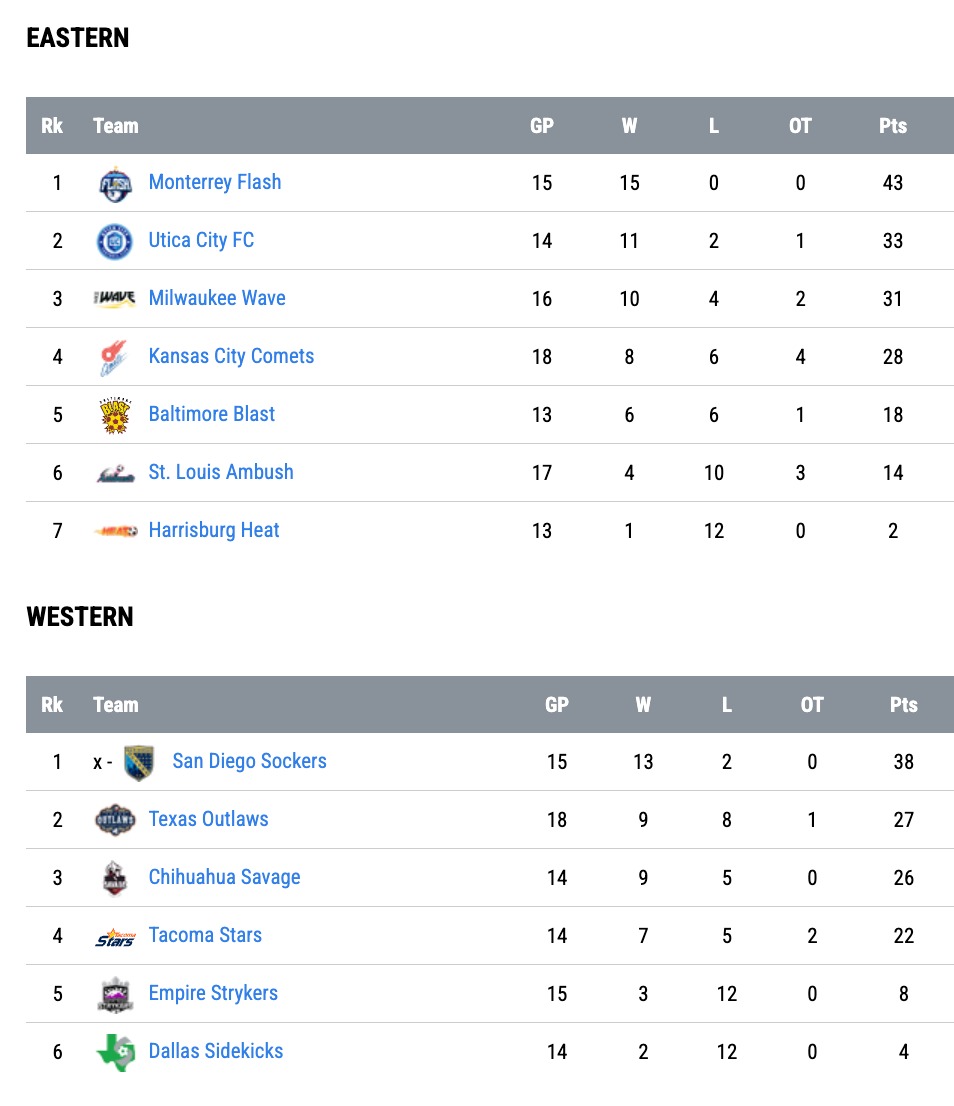Open the San Diego Sockers team link
The image size is (954, 1106).
250,762
